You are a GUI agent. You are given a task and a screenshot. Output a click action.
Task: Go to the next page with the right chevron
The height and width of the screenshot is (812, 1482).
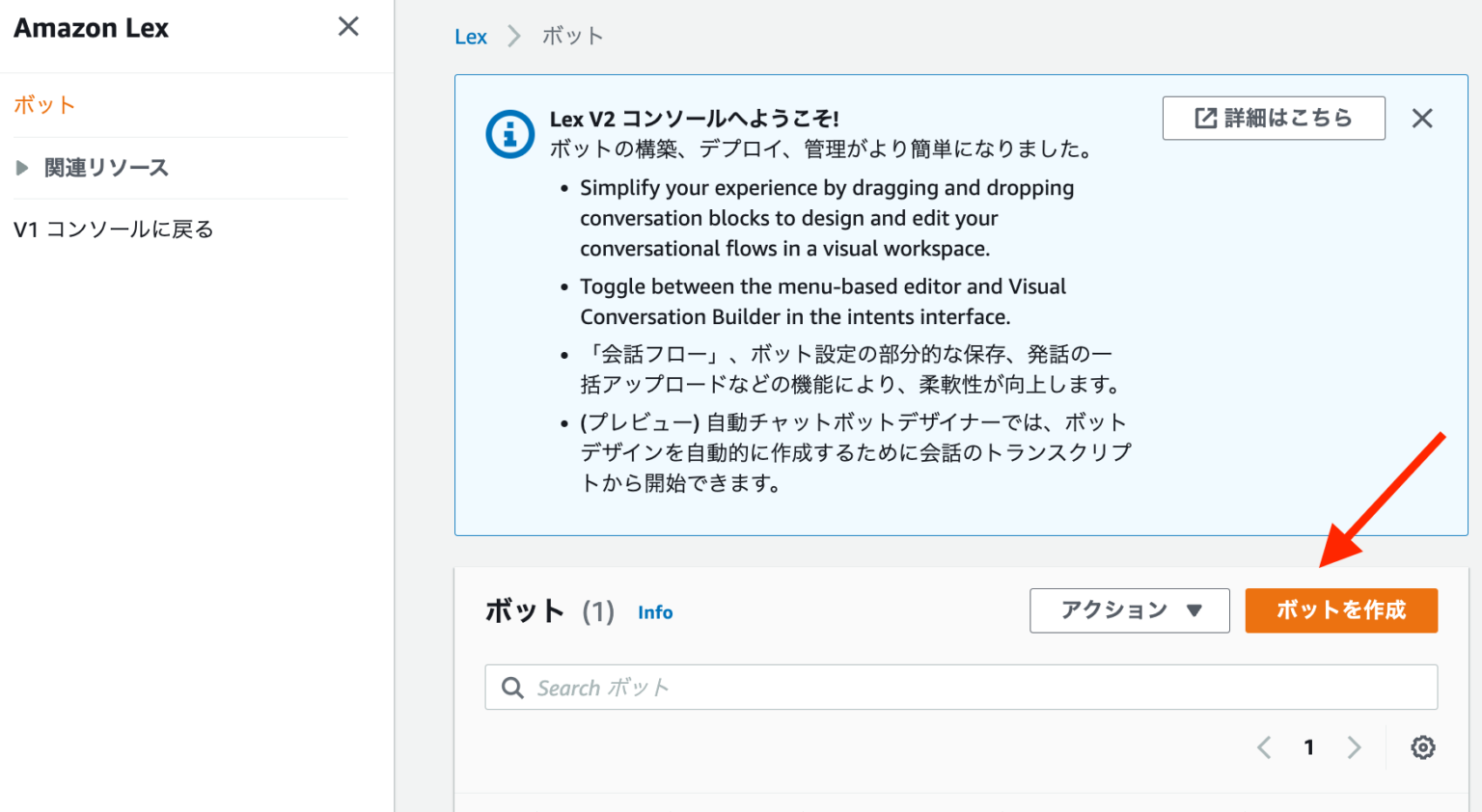[x=1355, y=747]
